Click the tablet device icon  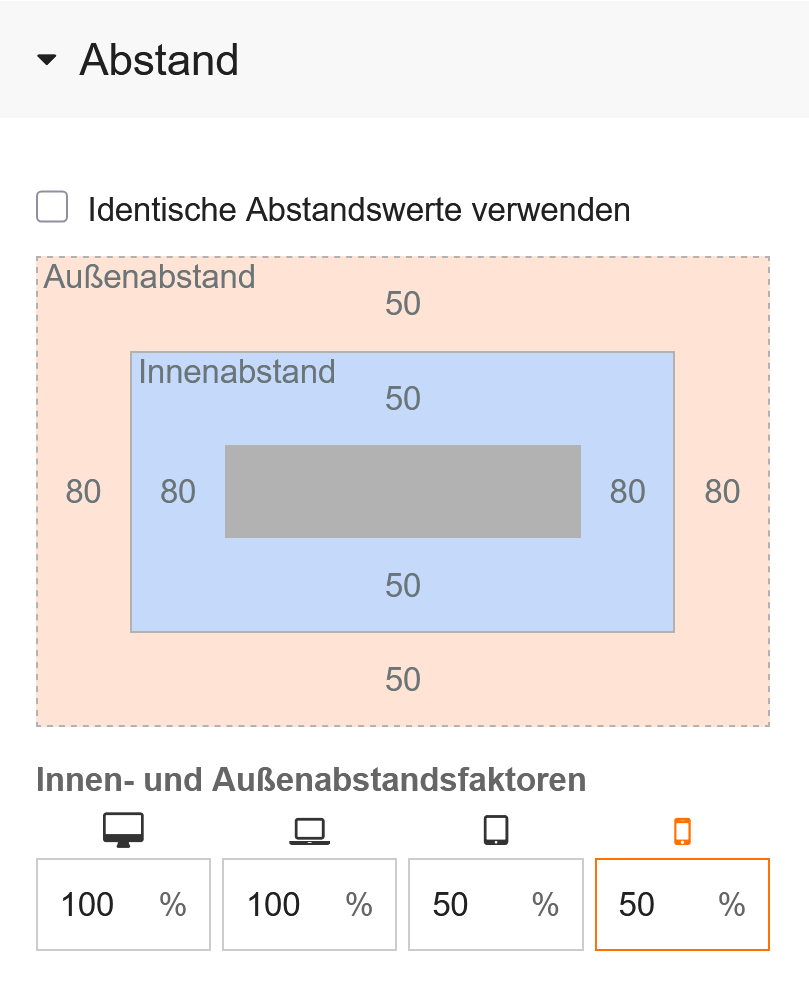tap(496, 830)
